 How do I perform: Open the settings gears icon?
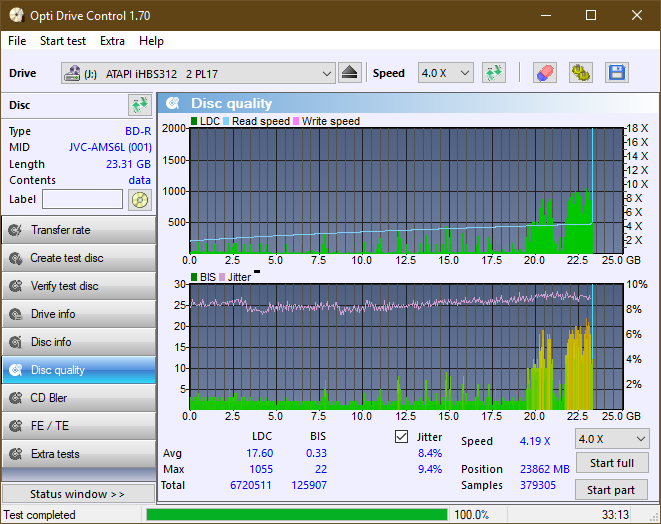click(580, 73)
